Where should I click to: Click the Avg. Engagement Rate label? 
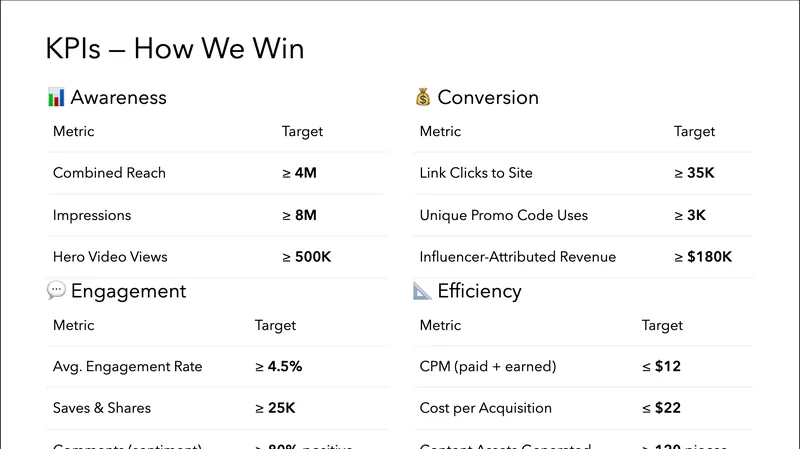coord(127,367)
